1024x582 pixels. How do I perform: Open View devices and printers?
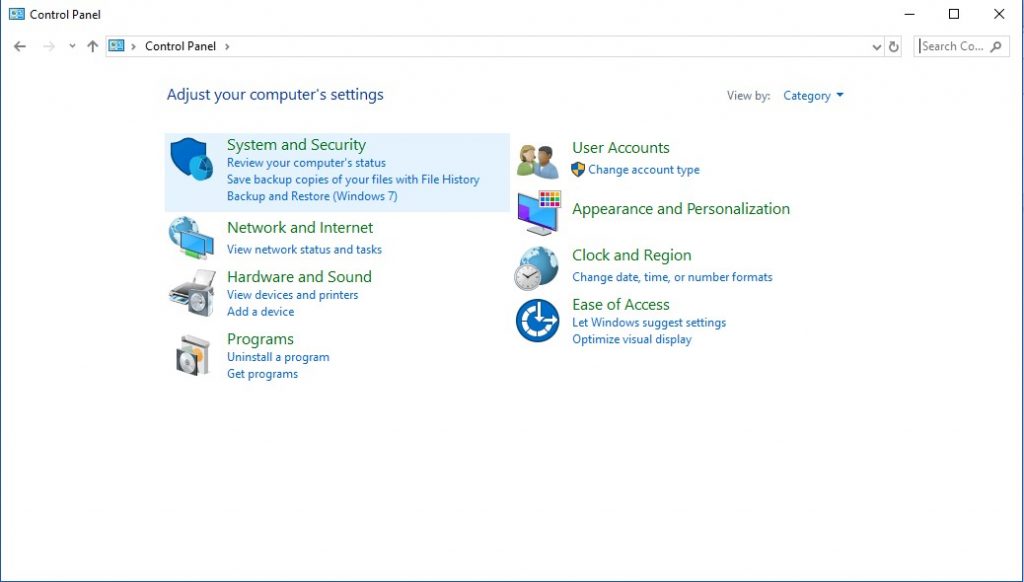tap(293, 295)
